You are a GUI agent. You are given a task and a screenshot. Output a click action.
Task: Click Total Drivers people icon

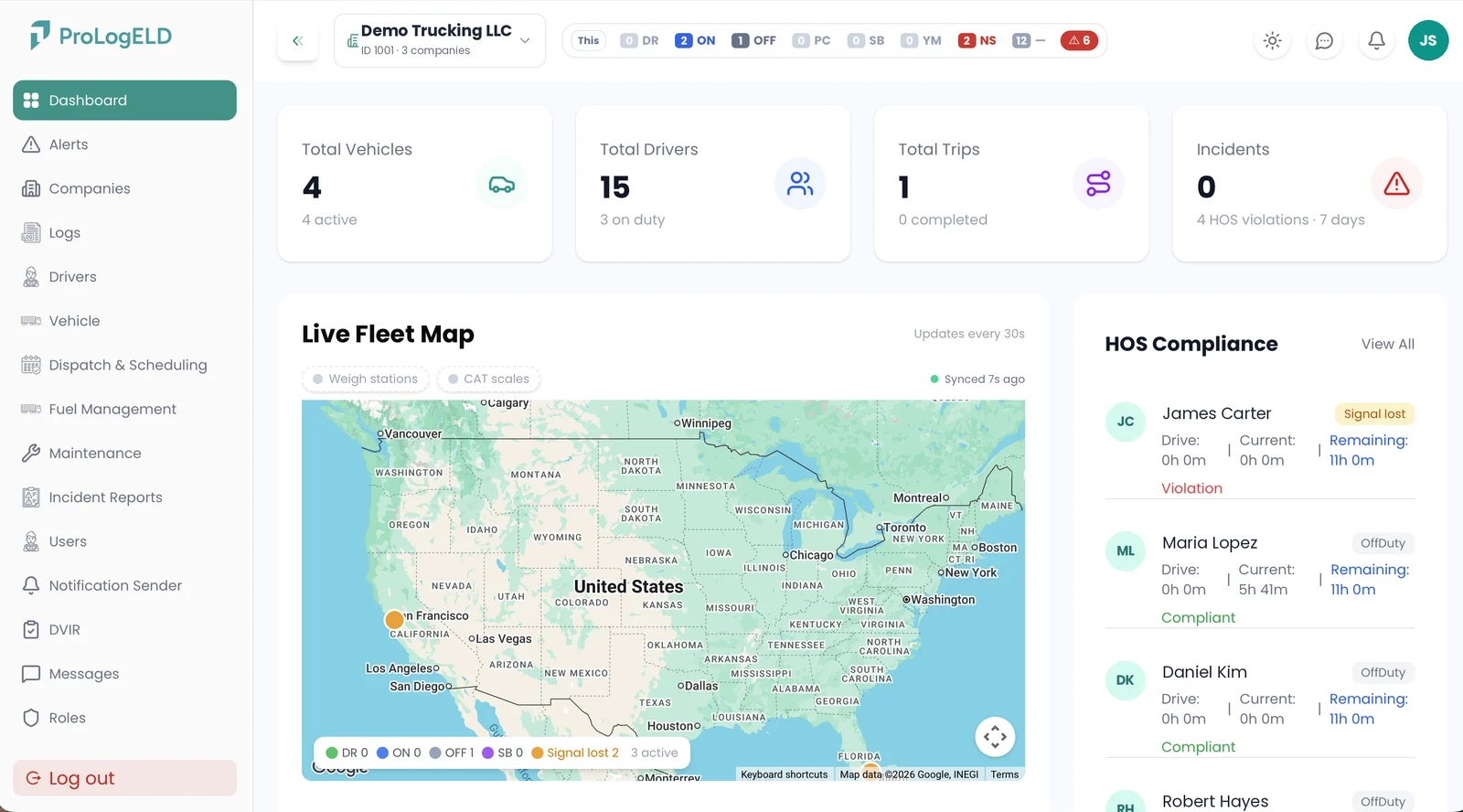(x=800, y=184)
